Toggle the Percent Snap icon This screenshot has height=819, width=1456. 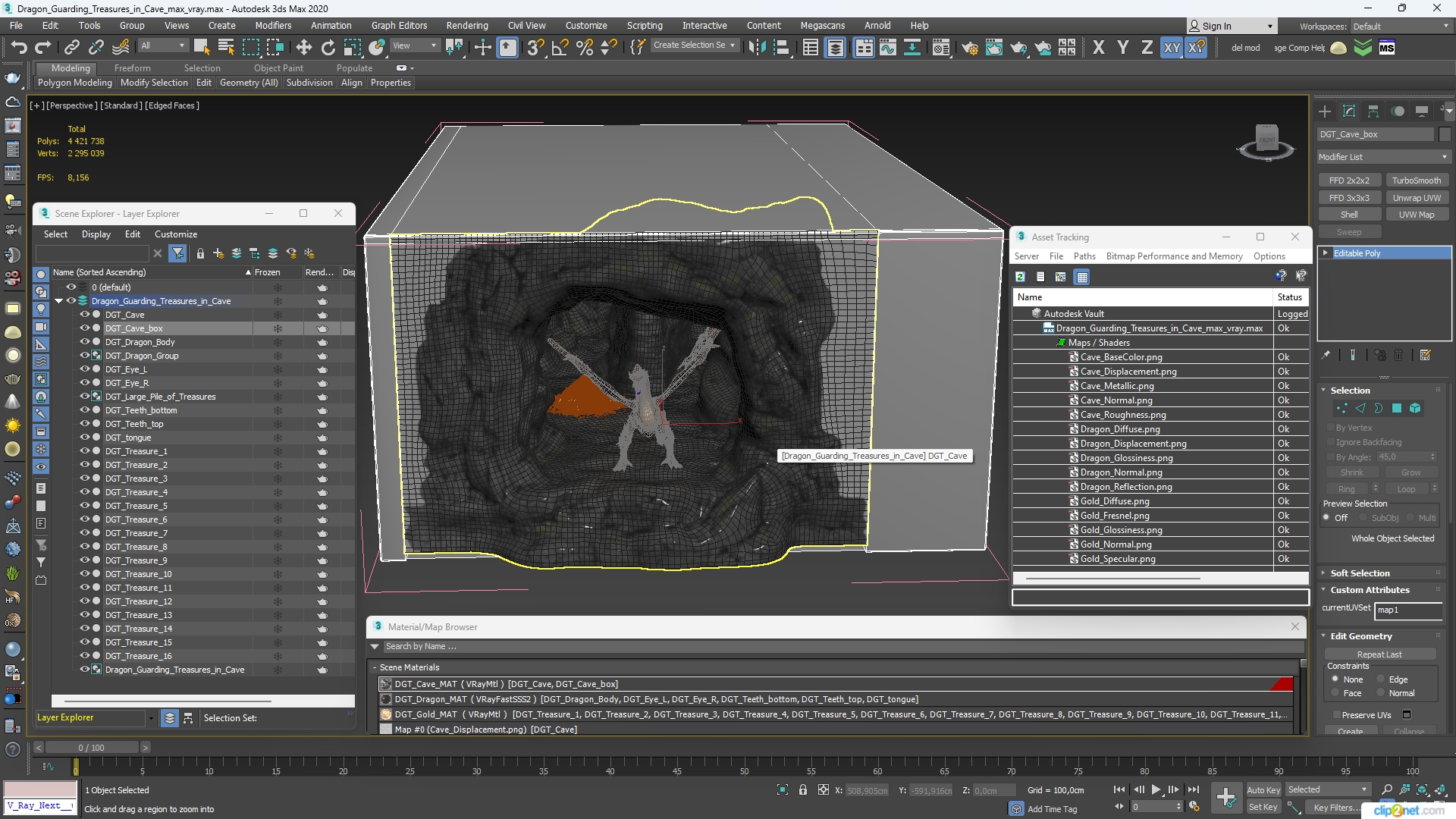(x=585, y=48)
